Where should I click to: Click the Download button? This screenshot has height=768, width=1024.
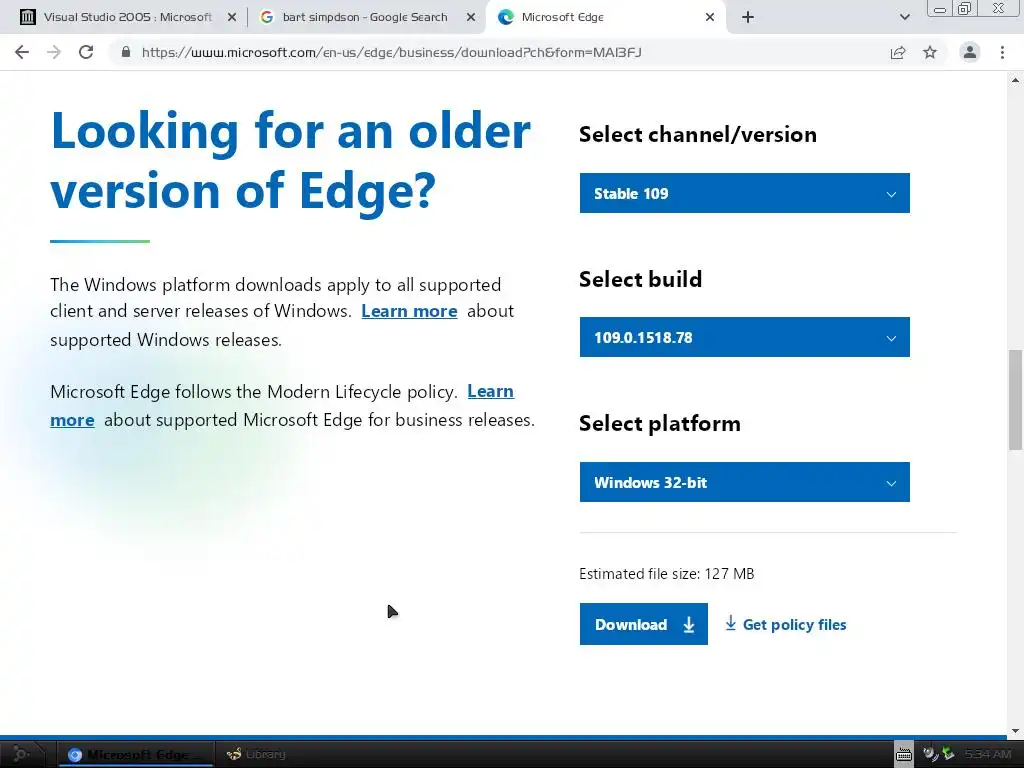point(643,624)
